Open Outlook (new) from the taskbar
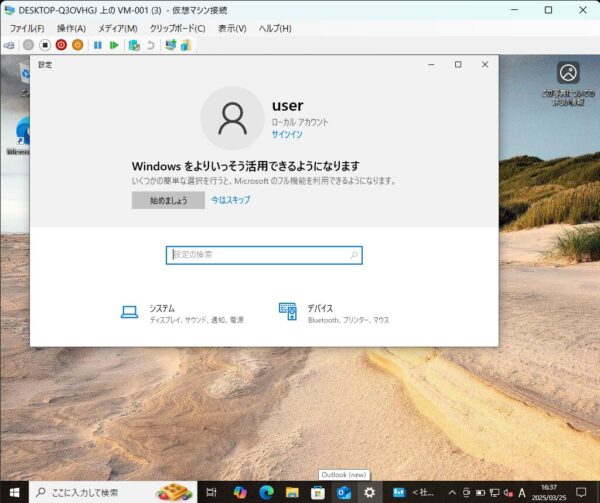 344,492
